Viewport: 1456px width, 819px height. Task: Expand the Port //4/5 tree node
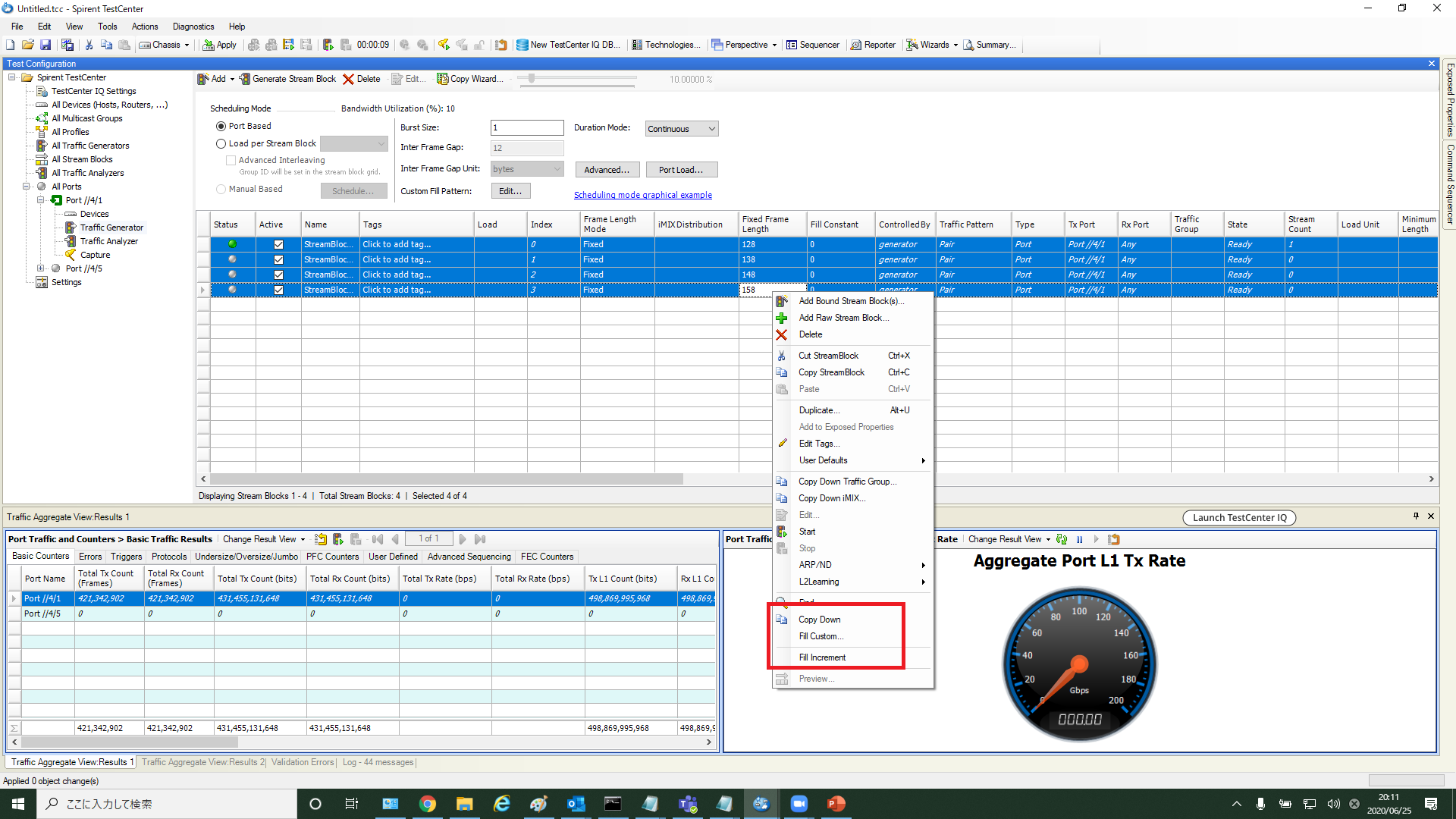[x=41, y=268]
